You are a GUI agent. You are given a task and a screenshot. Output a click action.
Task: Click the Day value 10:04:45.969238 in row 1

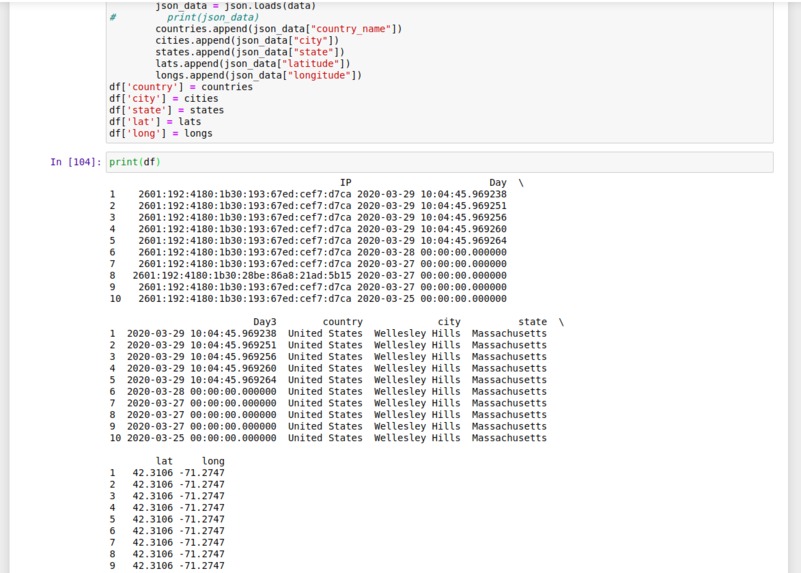[463, 194]
